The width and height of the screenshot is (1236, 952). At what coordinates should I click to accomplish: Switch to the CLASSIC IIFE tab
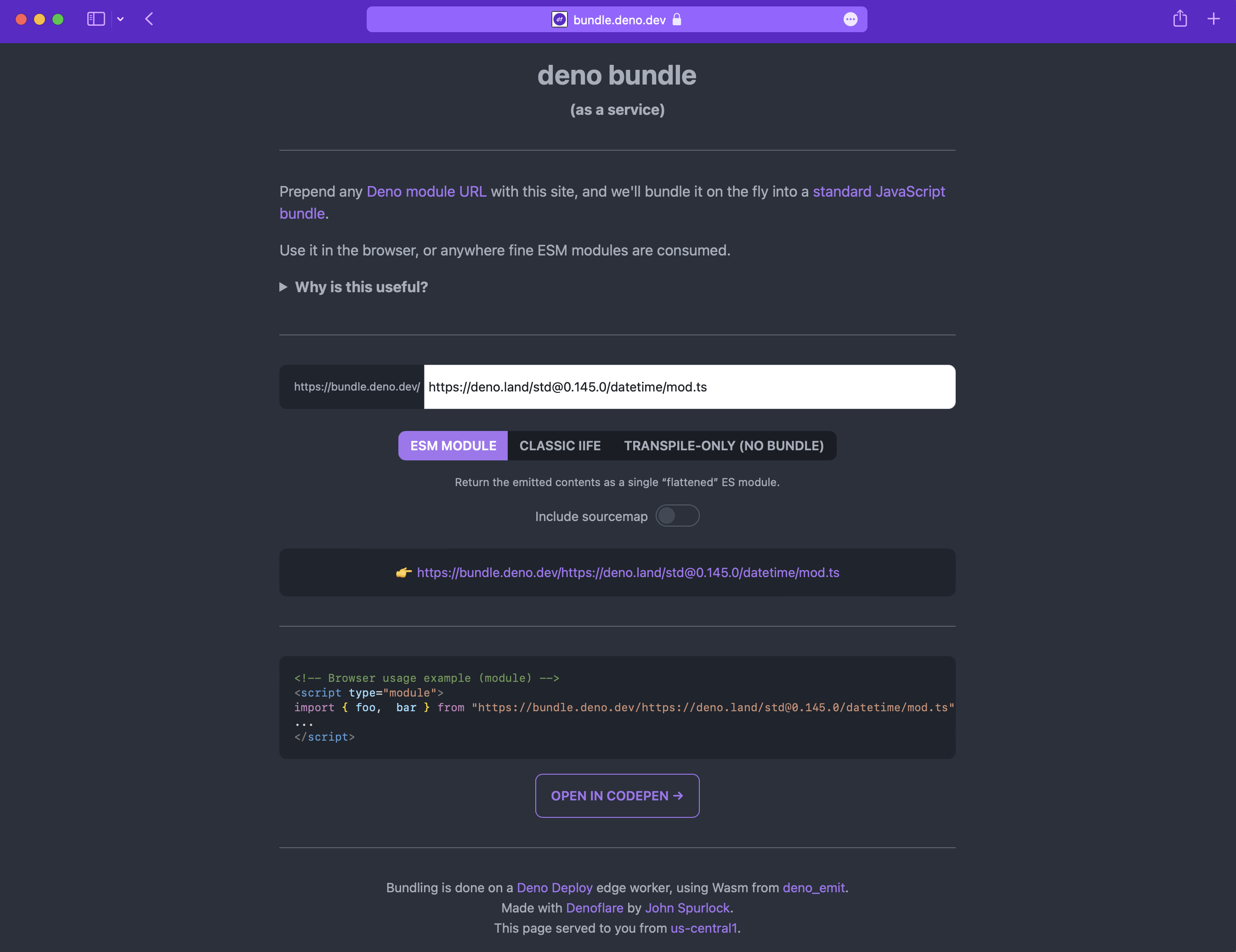560,446
